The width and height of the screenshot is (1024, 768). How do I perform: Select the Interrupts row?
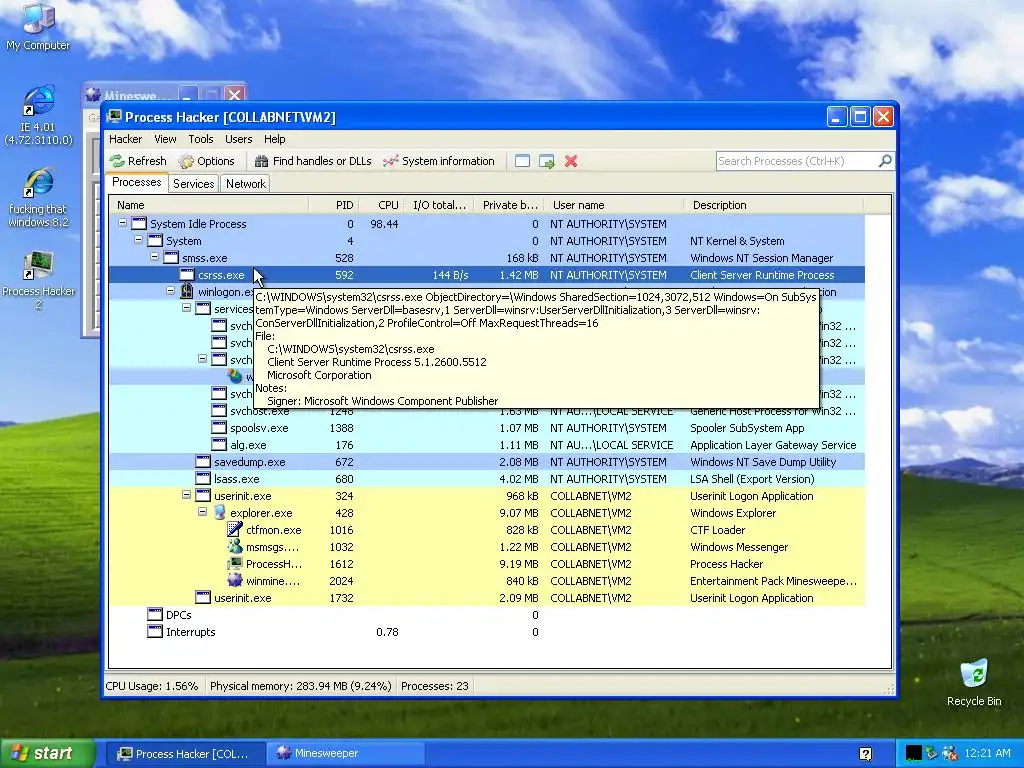coord(487,632)
